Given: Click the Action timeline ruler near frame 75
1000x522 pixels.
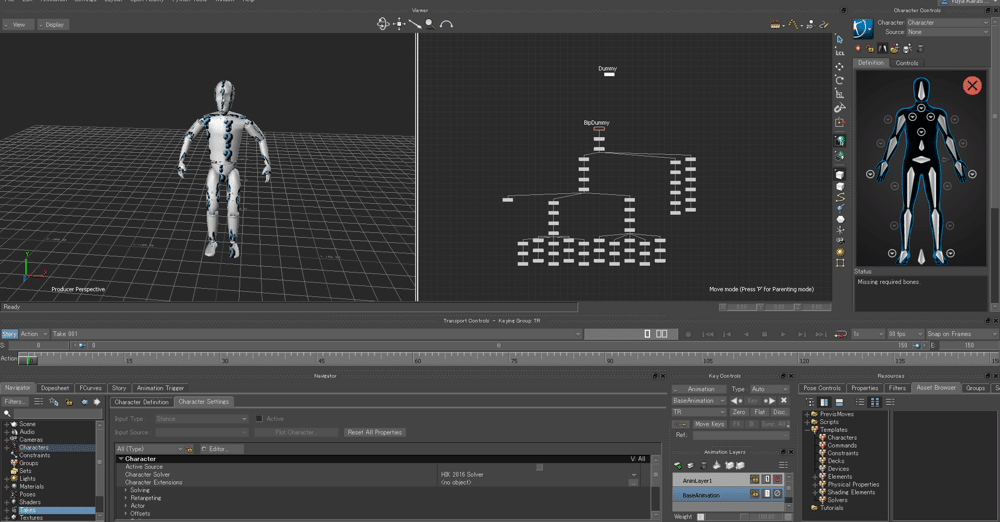Looking at the screenshot, I should (x=514, y=359).
